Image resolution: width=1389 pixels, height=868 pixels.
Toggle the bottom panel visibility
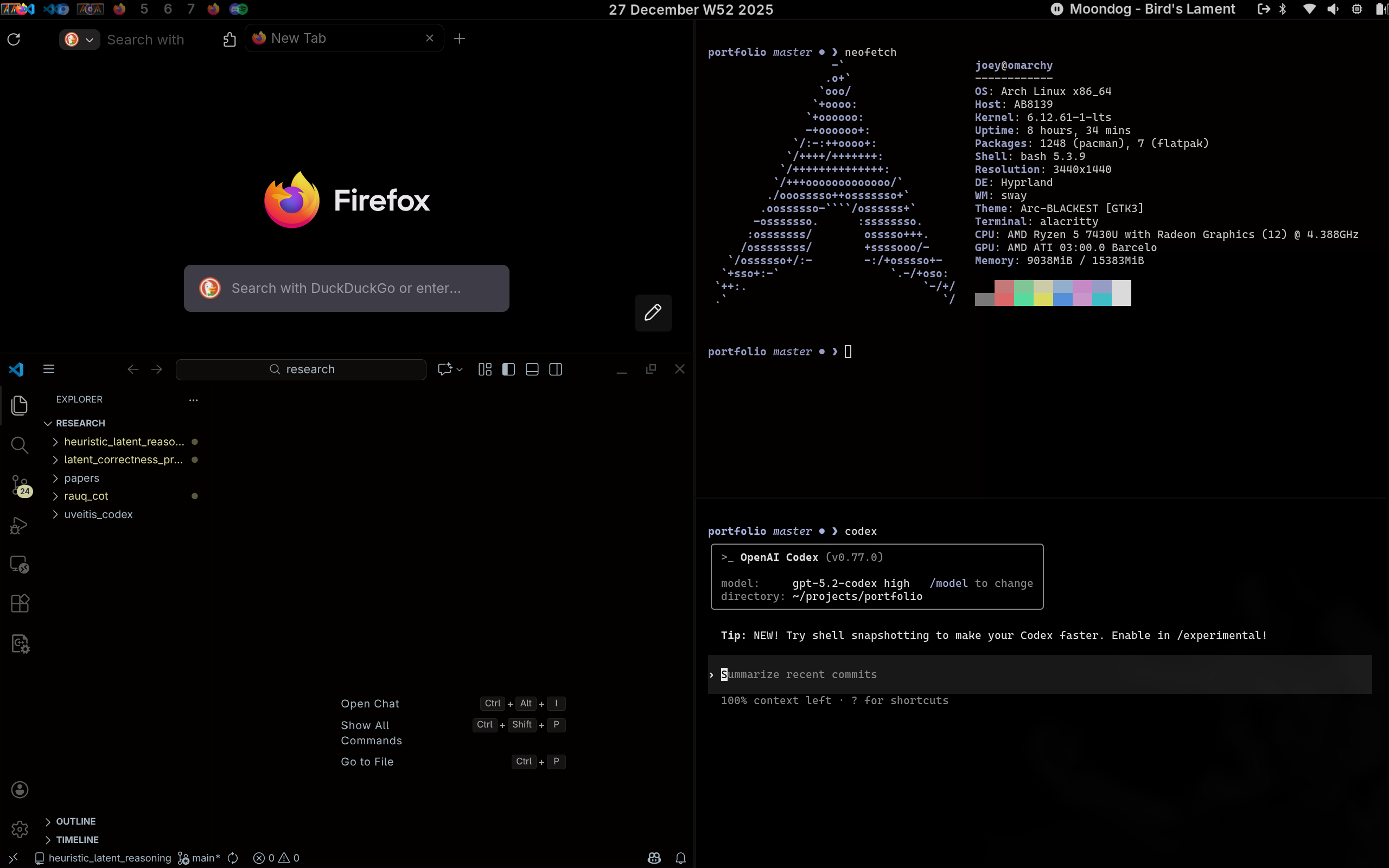pyautogui.click(x=532, y=369)
